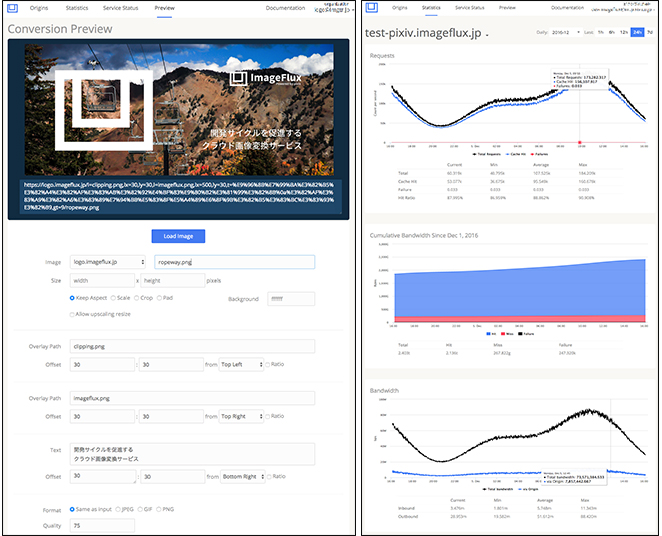The width and height of the screenshot is (662, 536).
Task: Toggle Total bandwidth legend in Bandwidth chart
Action: 498,489
